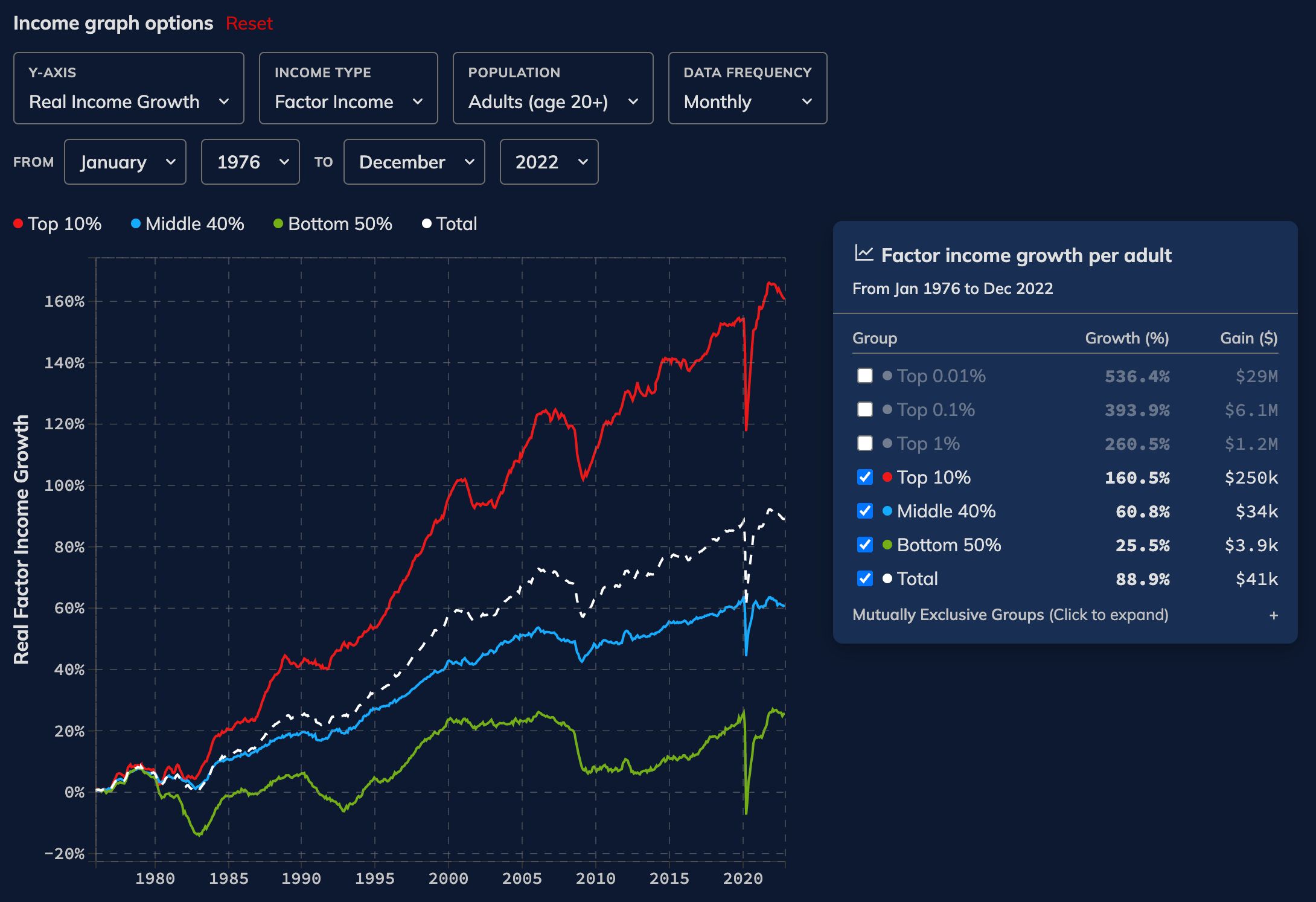Image resolution: width=1316 pixels, height=902 pixels.
Task: Click the plus icon to expand groups
Action: pos(1273,615)
